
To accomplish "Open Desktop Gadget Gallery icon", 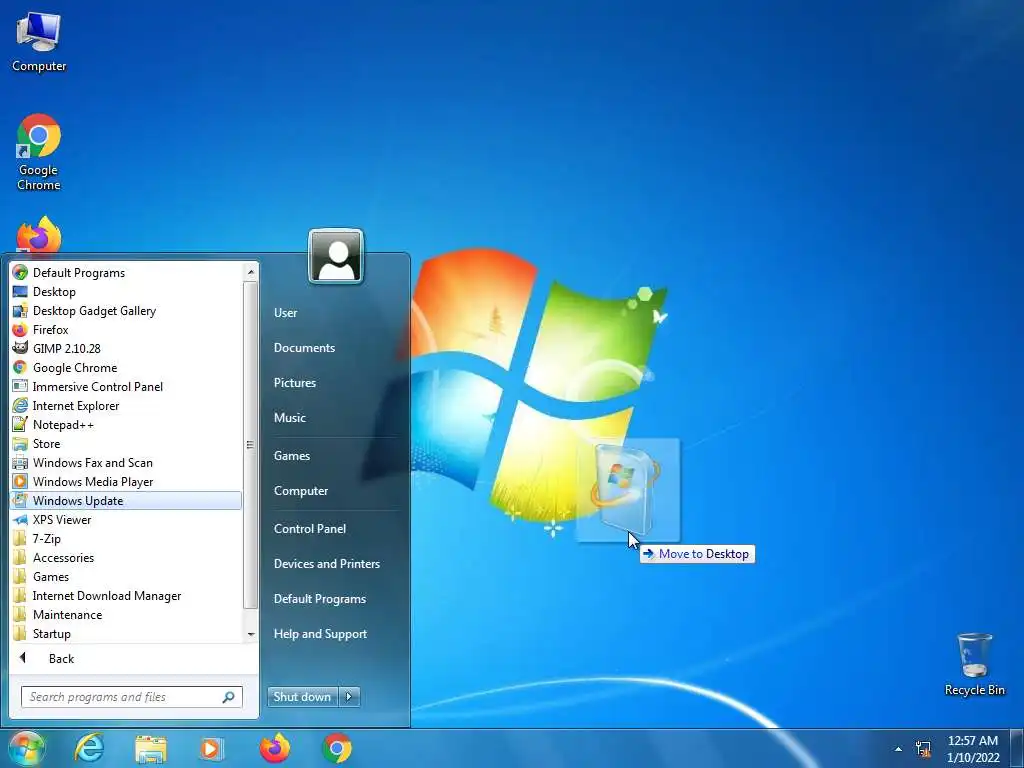I will coord(20,310).
